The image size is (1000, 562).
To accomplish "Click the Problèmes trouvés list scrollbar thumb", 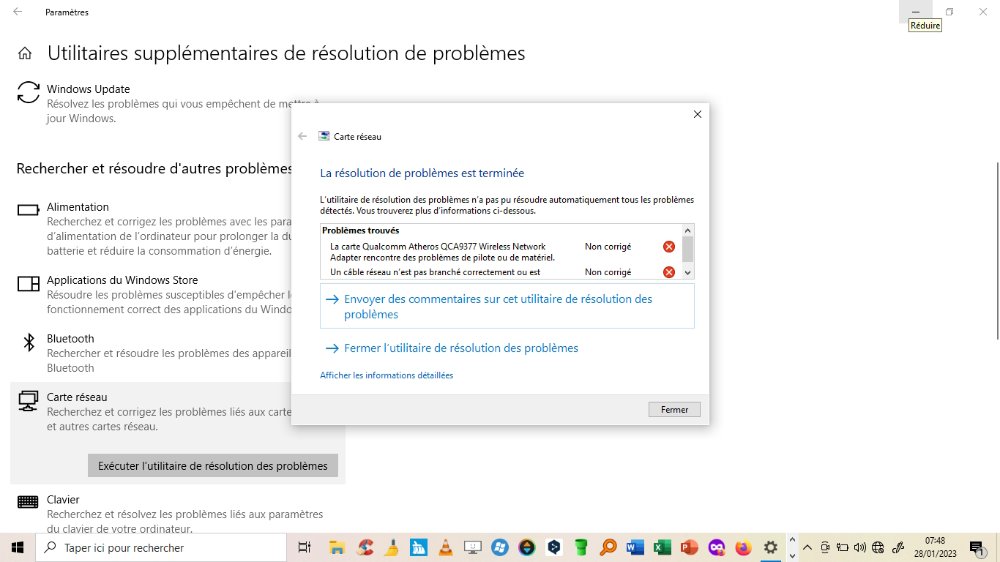I will (x=688, y=249).
